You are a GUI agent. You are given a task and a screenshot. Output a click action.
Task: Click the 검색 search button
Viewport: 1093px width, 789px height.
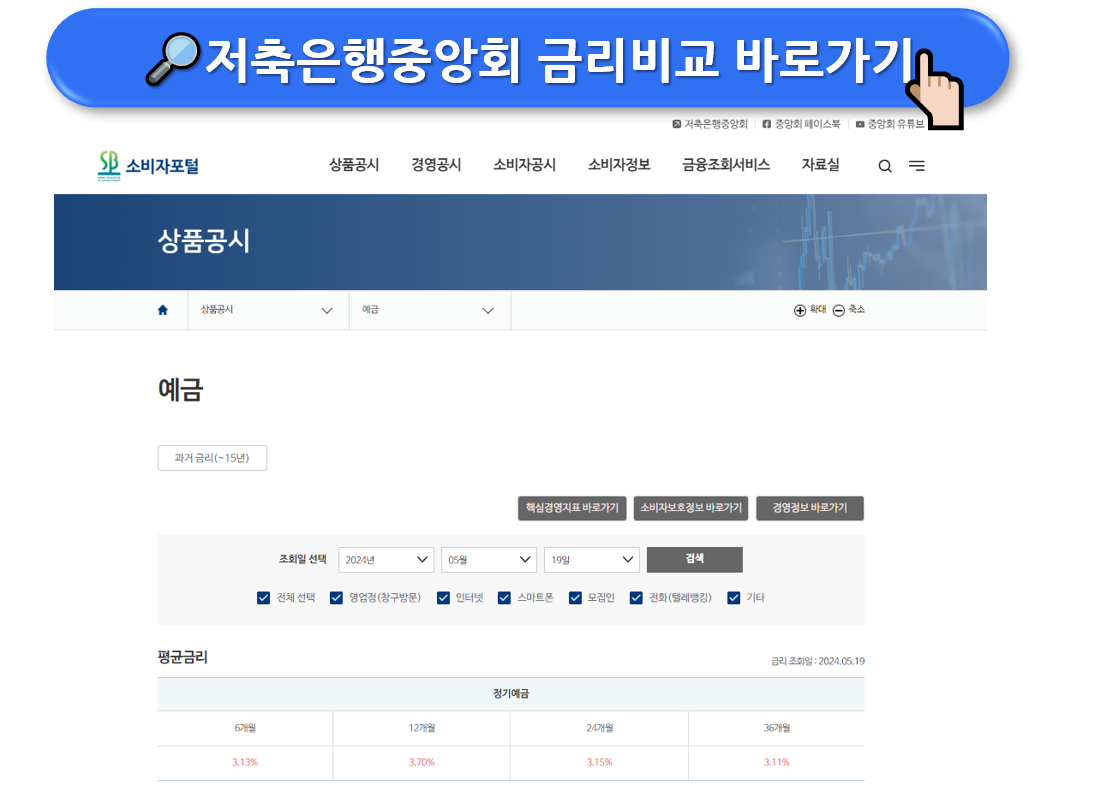tap(694, 560)
